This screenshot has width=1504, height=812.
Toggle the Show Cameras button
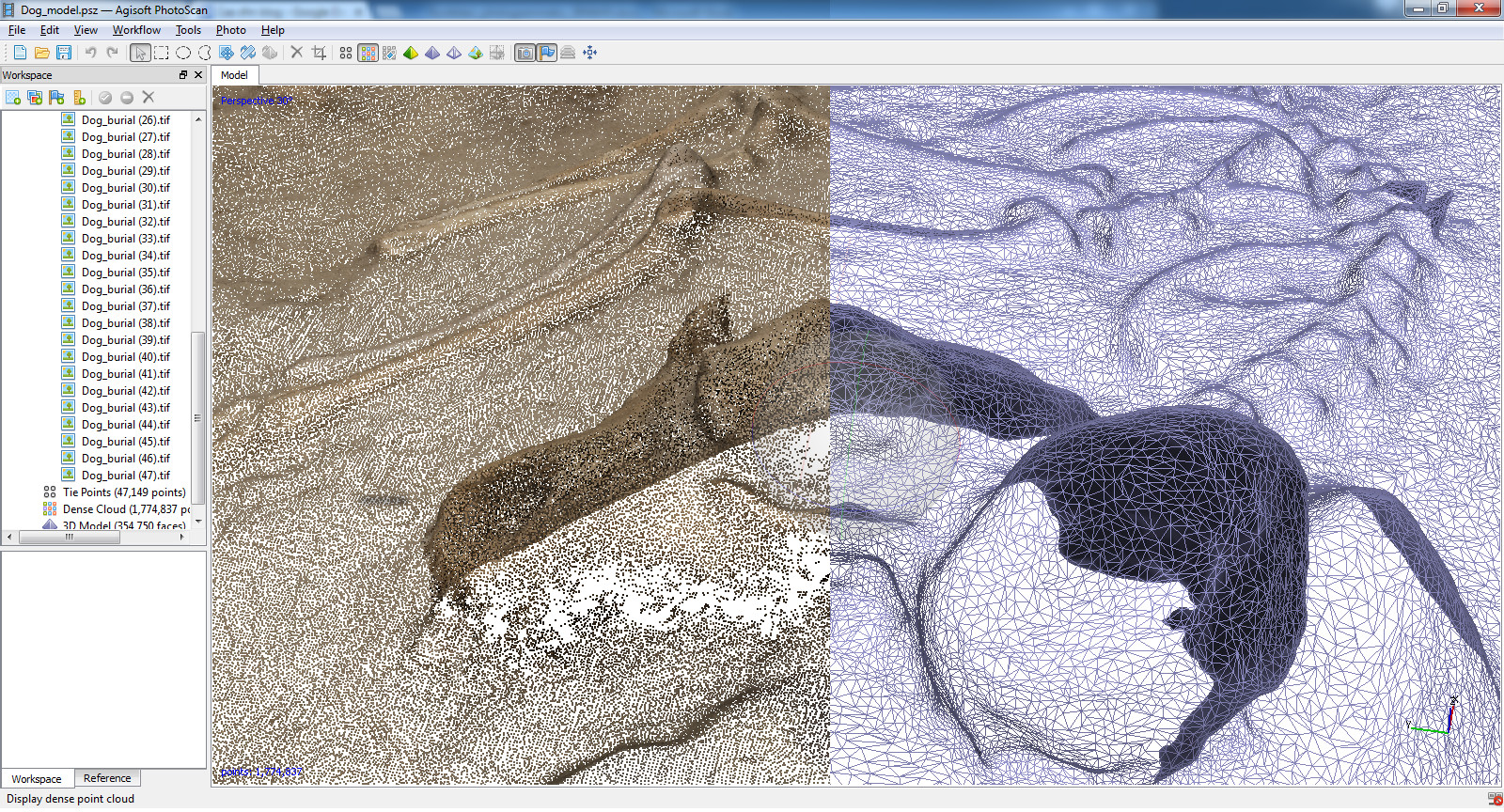point(525,53)
